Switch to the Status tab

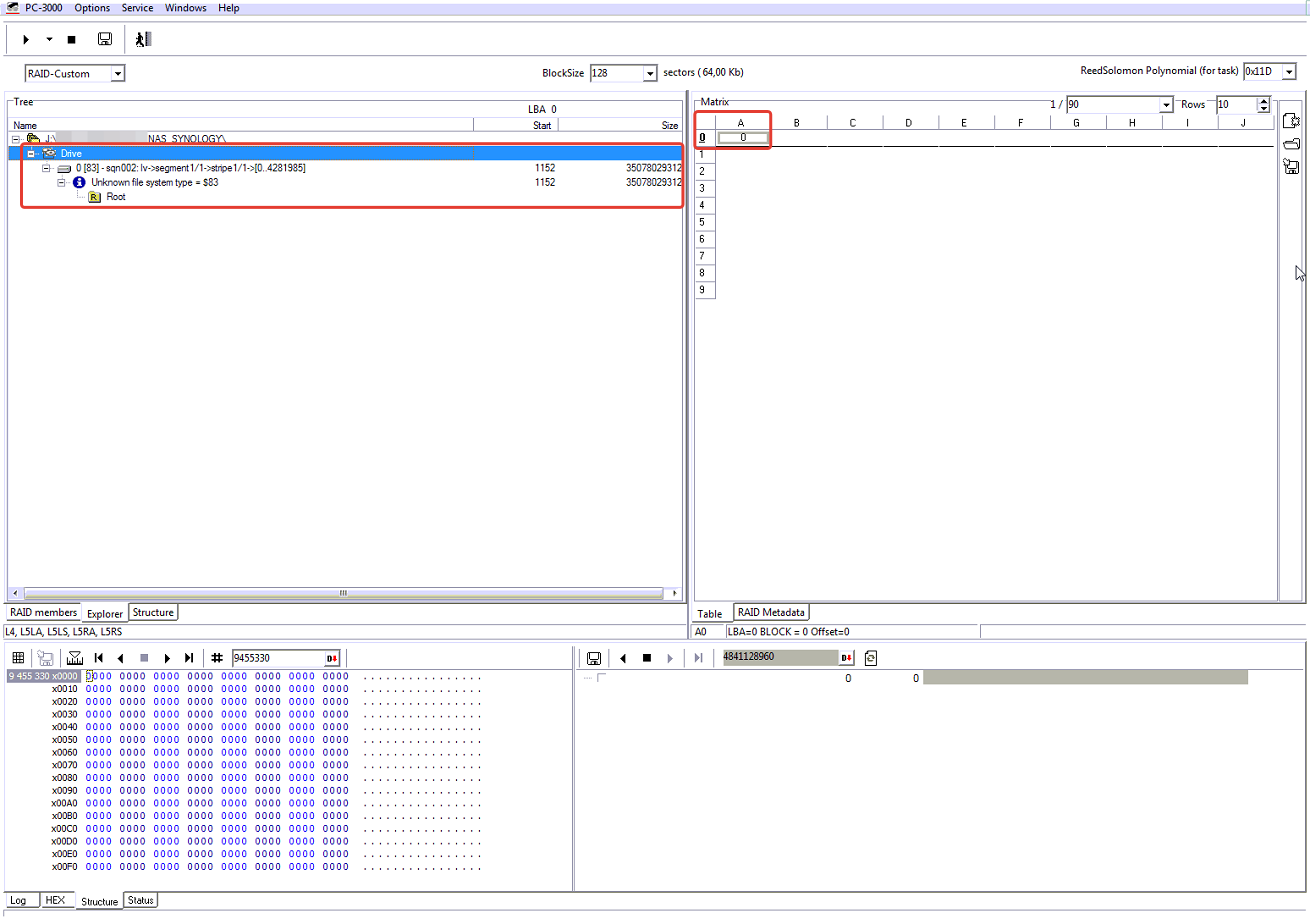tap(141, 900)
